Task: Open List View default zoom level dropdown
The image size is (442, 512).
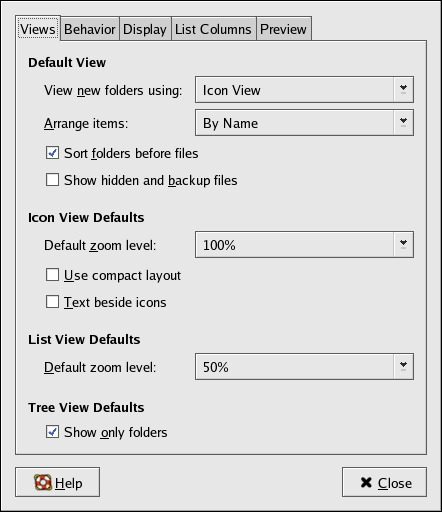Action: point(304,366)
